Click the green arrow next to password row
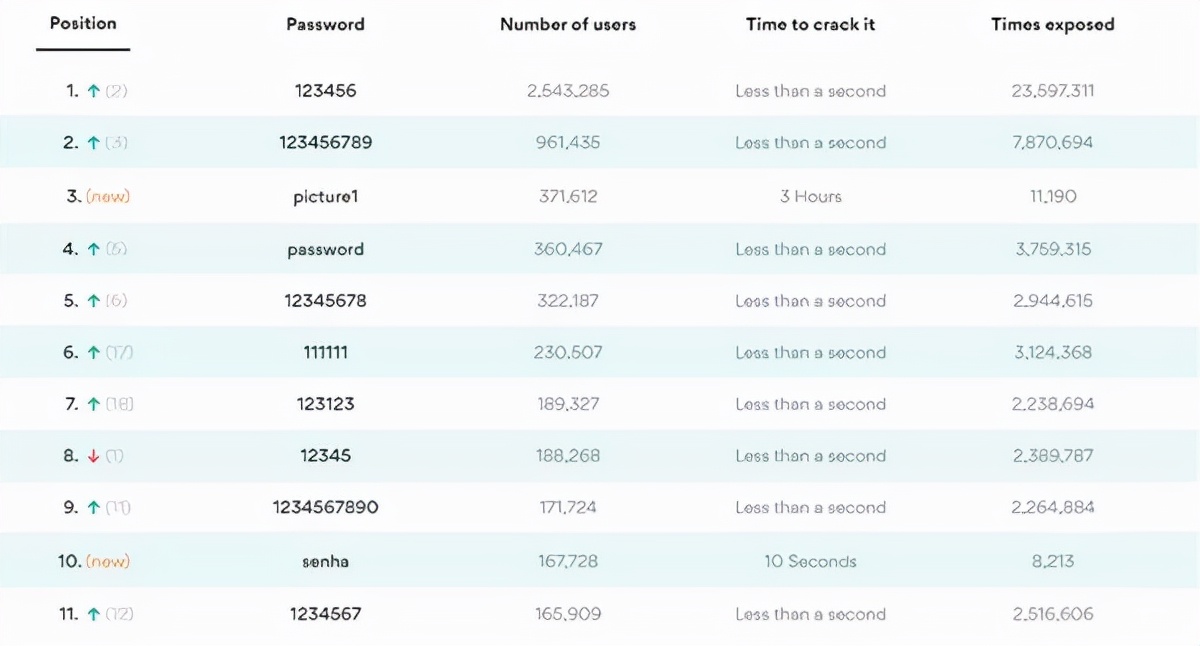The height and width of the screenshot is (646, 1200). [x=93, y=250]
